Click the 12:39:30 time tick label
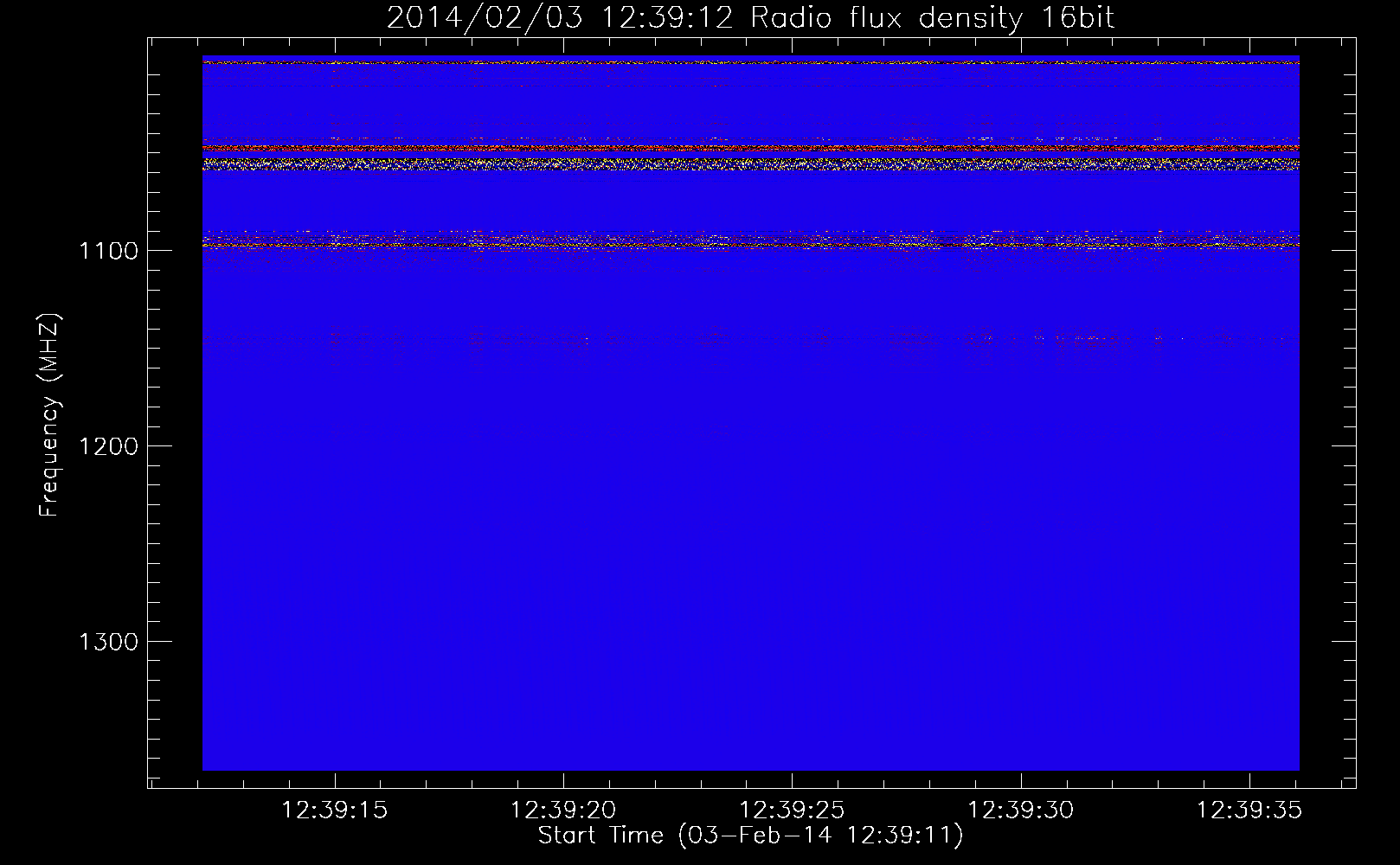 (x=1020, y=811)
